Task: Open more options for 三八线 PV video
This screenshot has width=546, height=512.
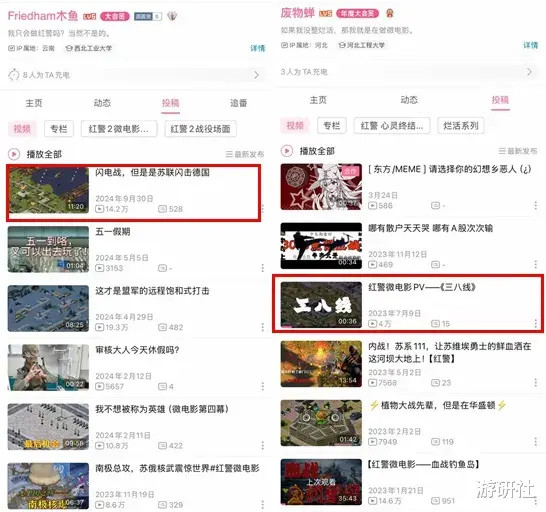Action: pos(536,324)
